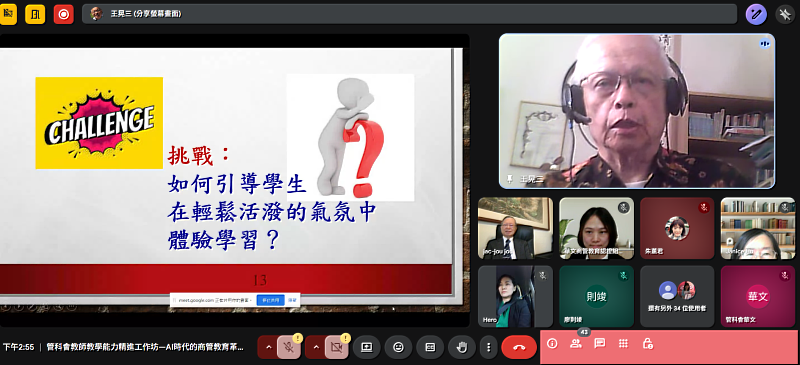Select the jac-jou participant video tile

click(x=515, y=228)
